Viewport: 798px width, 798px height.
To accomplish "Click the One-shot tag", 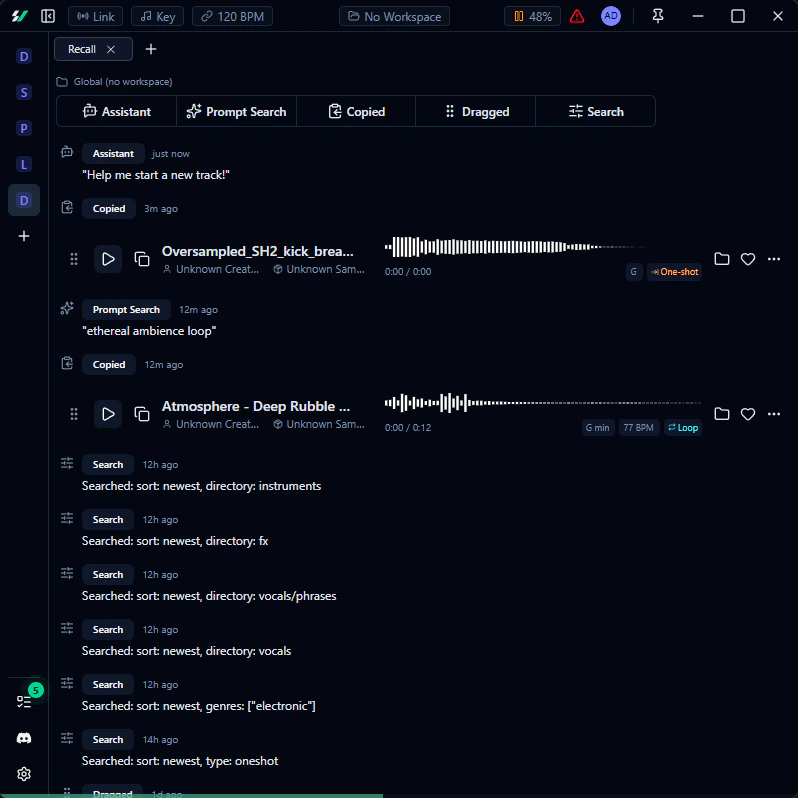I will click(x=674, y=272).
